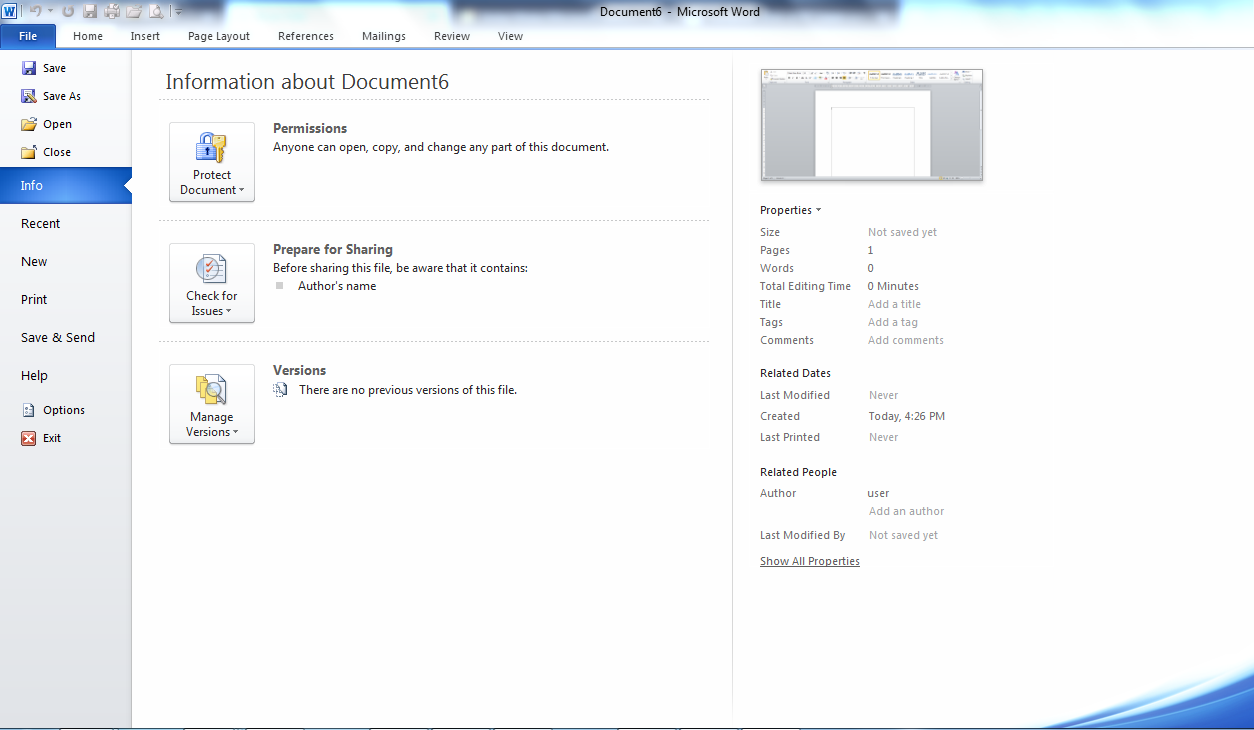Image resolution: width=1254 pixels, height=730 pixels.
Task: Select Save As in the sidebar
Action: [x=60, y=95]
